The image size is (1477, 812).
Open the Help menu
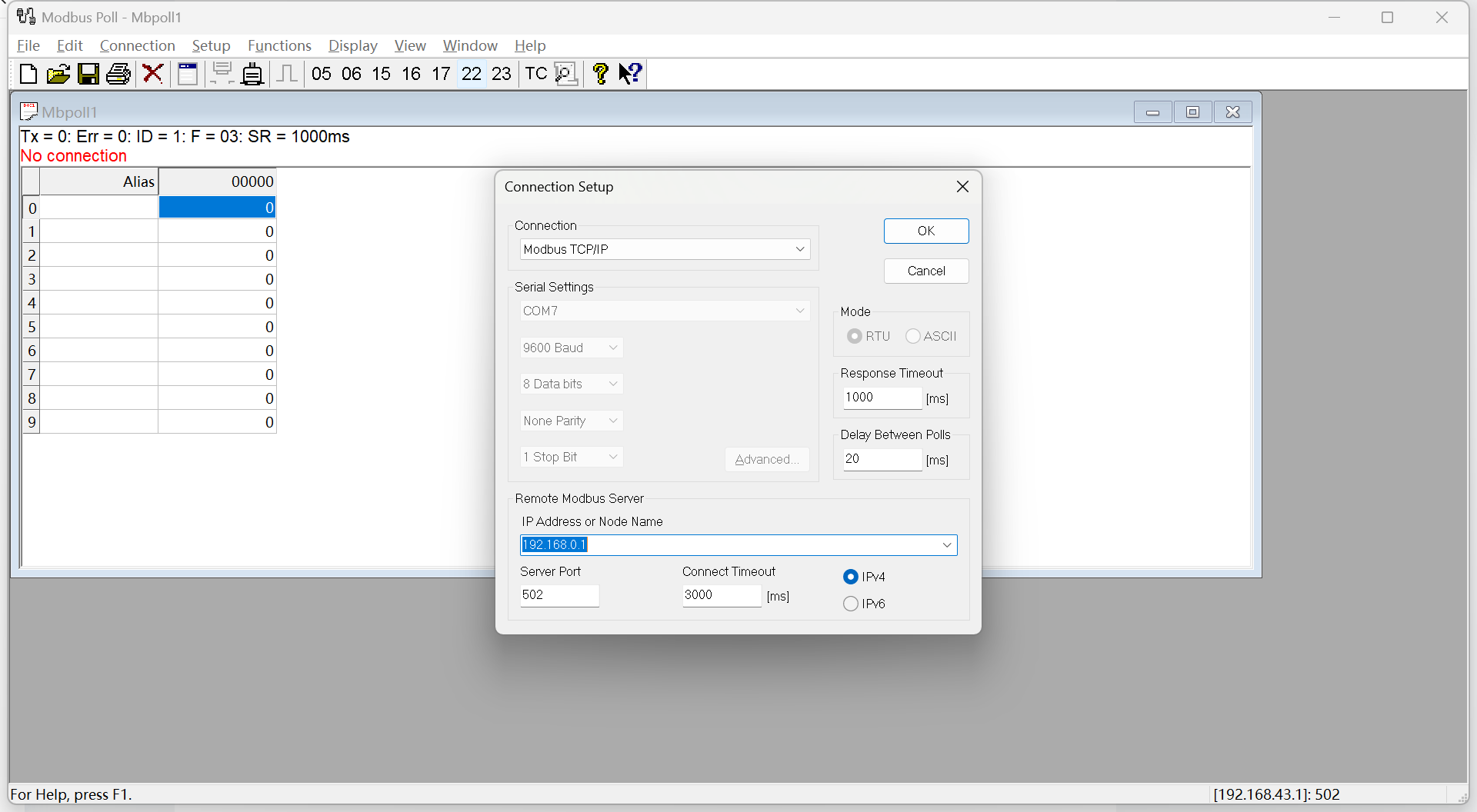click(x=530, y=45)
